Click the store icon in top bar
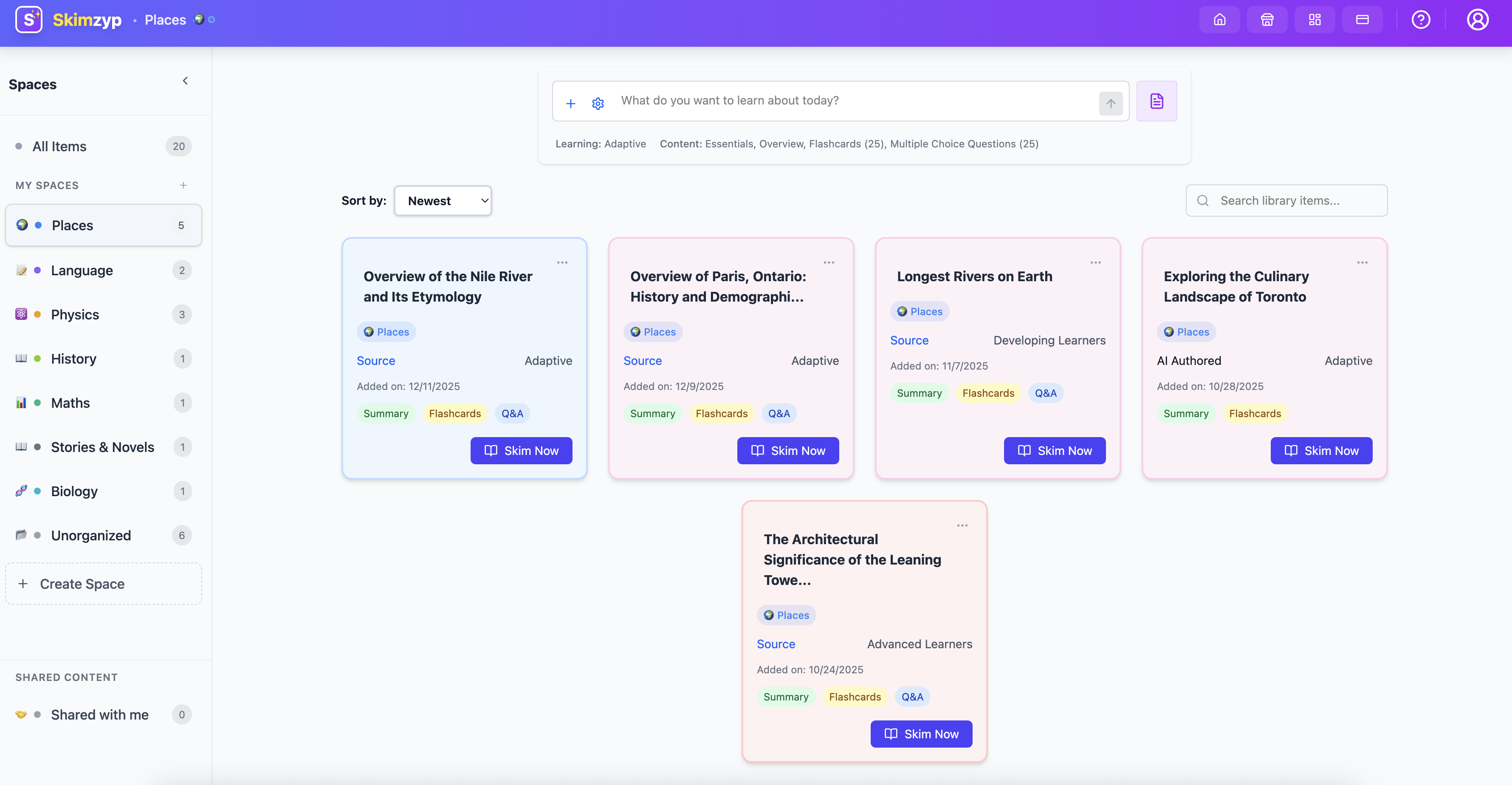The width and height of the screenshot is (1512, 785). pos(1267,20)
